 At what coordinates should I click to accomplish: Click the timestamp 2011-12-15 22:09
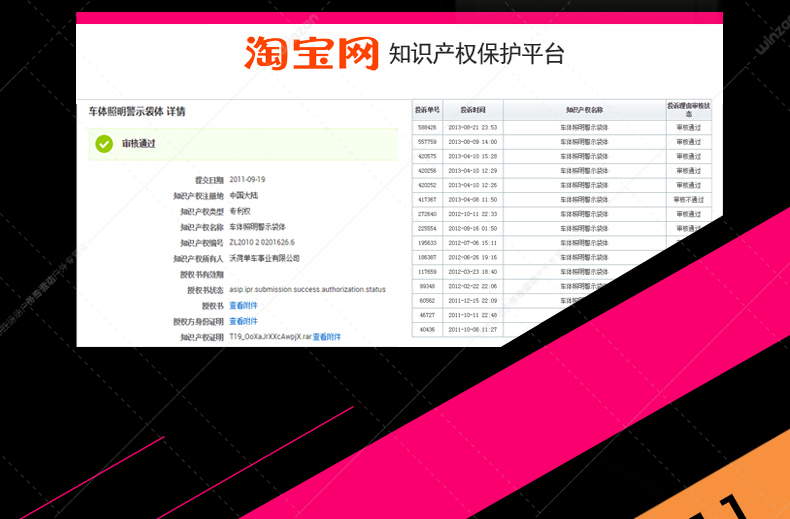point(473,301)
